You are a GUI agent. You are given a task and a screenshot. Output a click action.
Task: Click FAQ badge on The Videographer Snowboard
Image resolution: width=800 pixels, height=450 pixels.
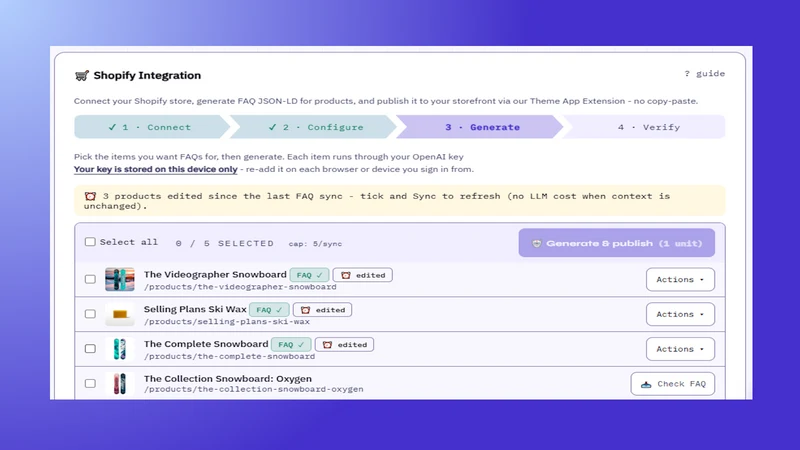[309, 275]
